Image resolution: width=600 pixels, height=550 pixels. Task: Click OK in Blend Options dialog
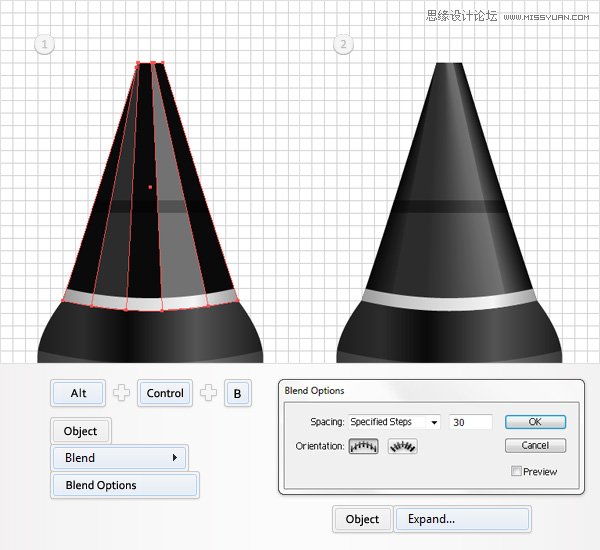(535, 422)
